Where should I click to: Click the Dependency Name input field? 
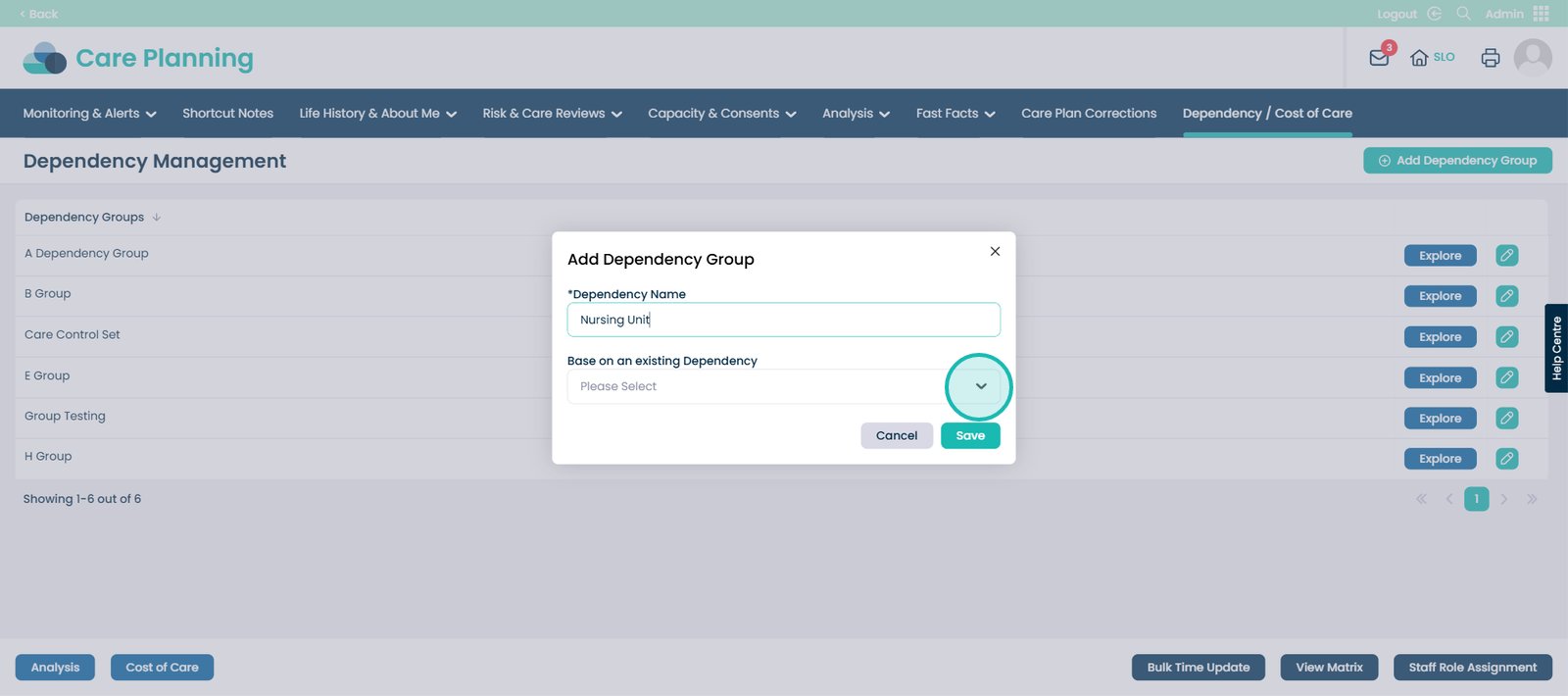tap(782, 320)
